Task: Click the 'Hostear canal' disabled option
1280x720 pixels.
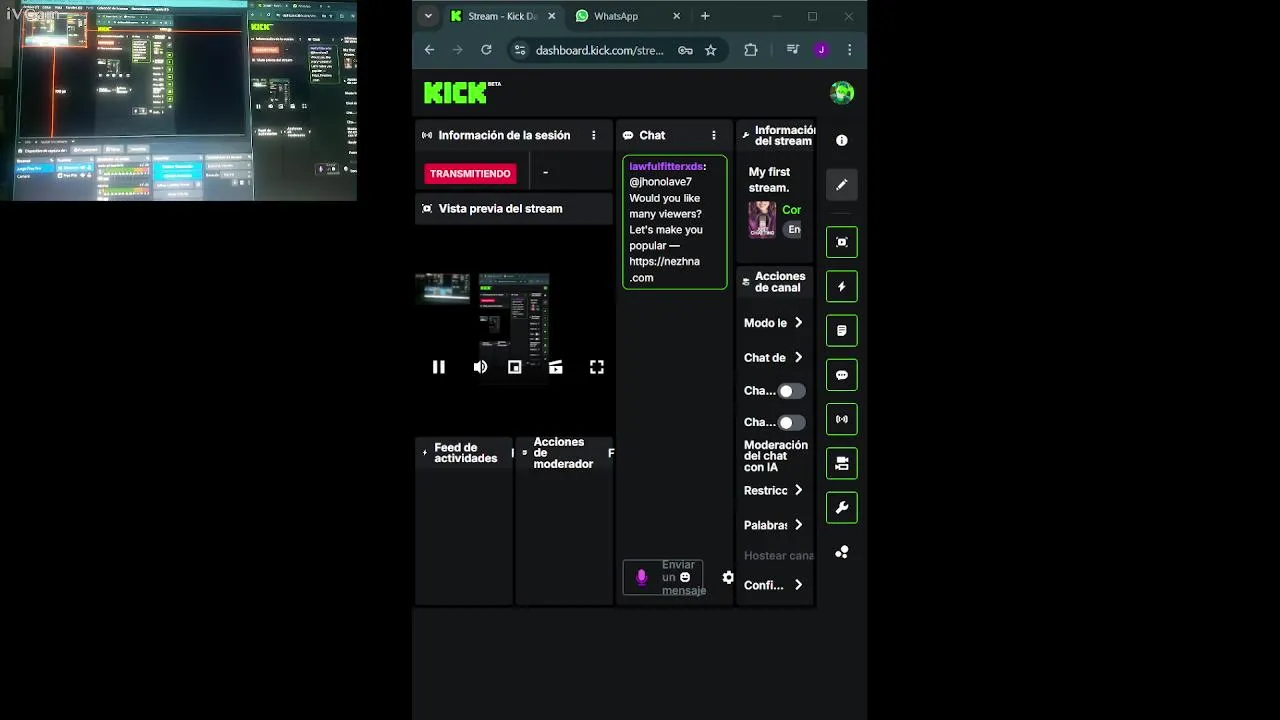Action: pos(778,555)
